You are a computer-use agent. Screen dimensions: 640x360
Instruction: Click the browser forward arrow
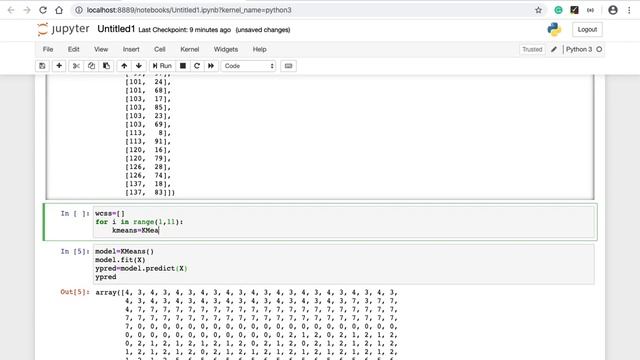click(27, 10)
